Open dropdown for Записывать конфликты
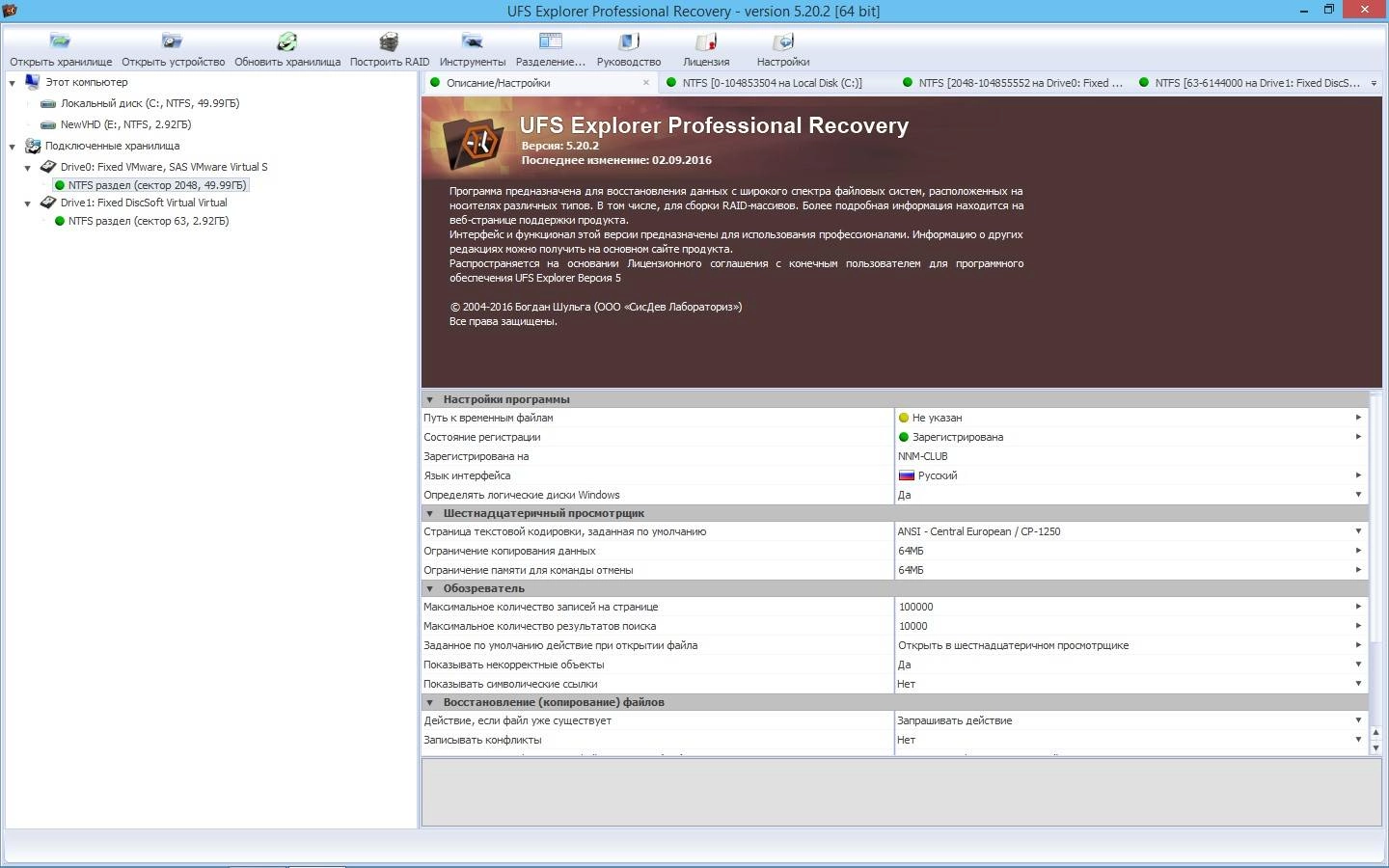This screenshot has width=1389, height=868. pos(1358,740)
